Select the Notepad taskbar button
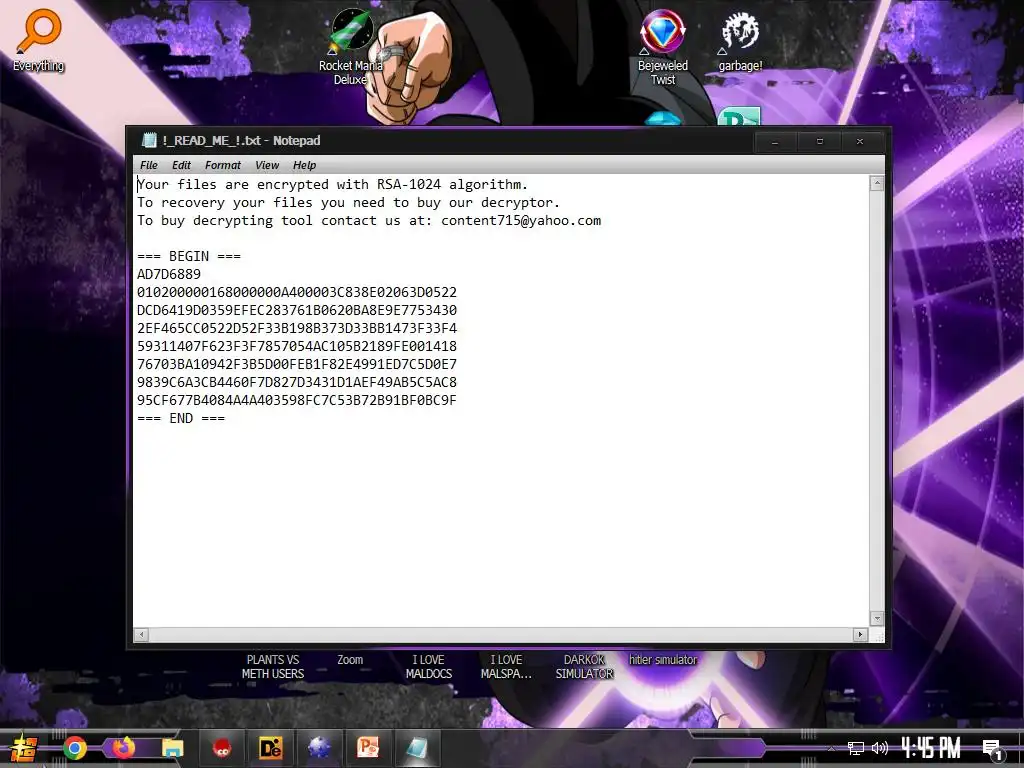 [416, 748]
